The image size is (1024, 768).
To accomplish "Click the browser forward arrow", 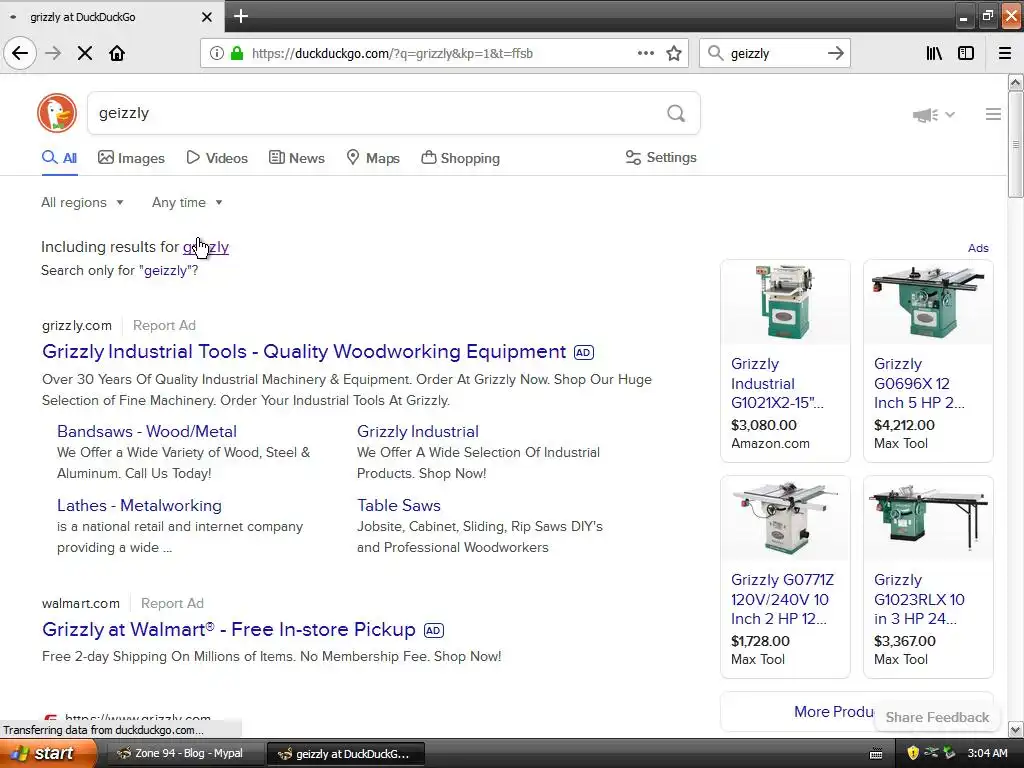I will [53, 54].
